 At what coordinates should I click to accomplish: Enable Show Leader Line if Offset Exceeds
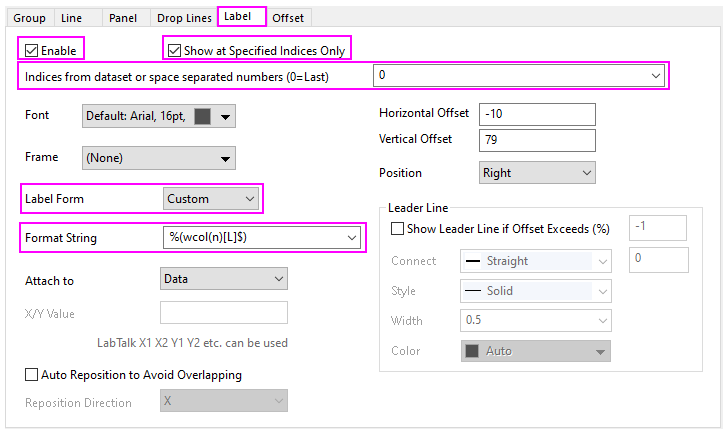coord(397,229)
